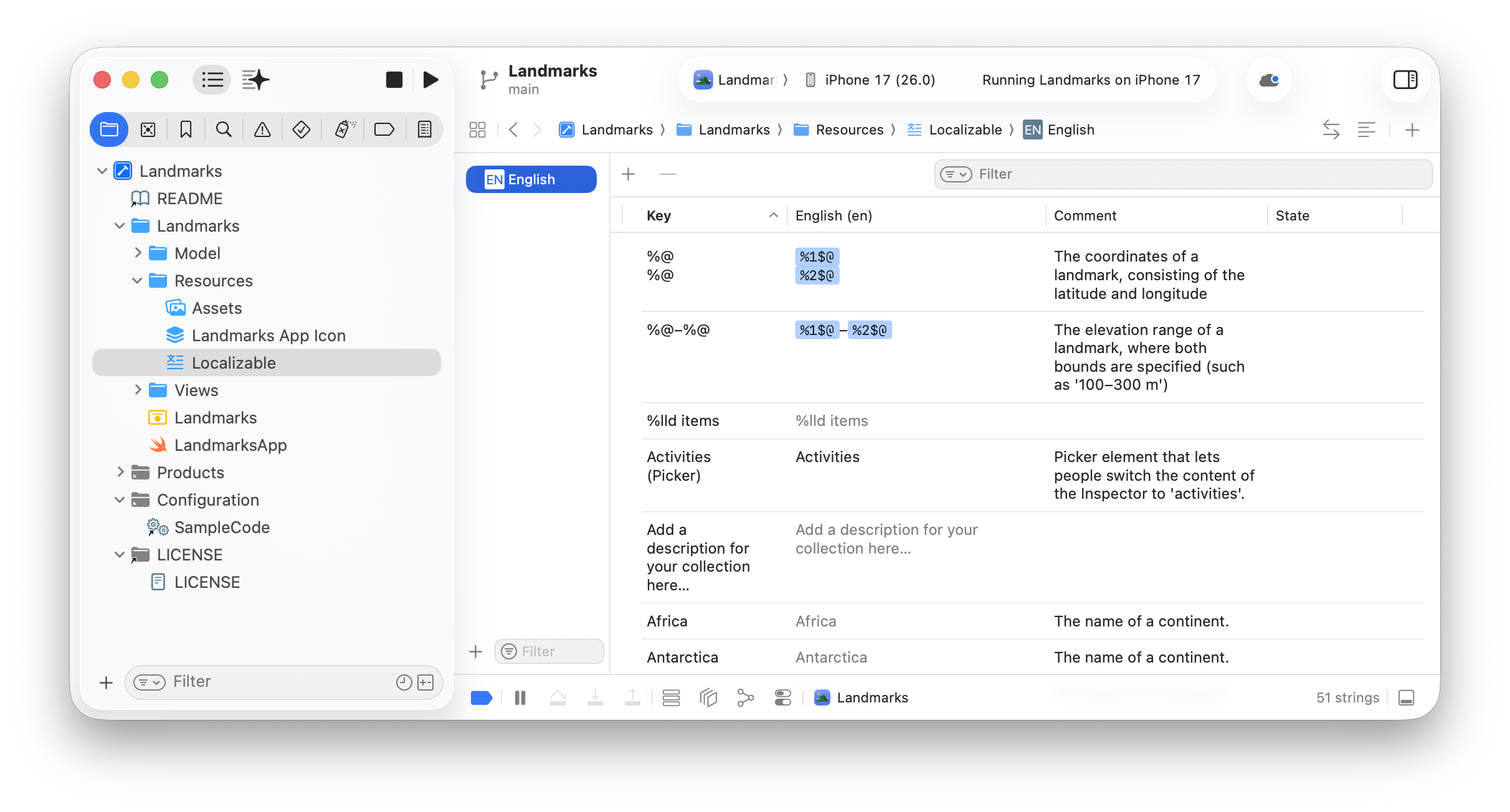Add a new file in navigator

(107, 682)
